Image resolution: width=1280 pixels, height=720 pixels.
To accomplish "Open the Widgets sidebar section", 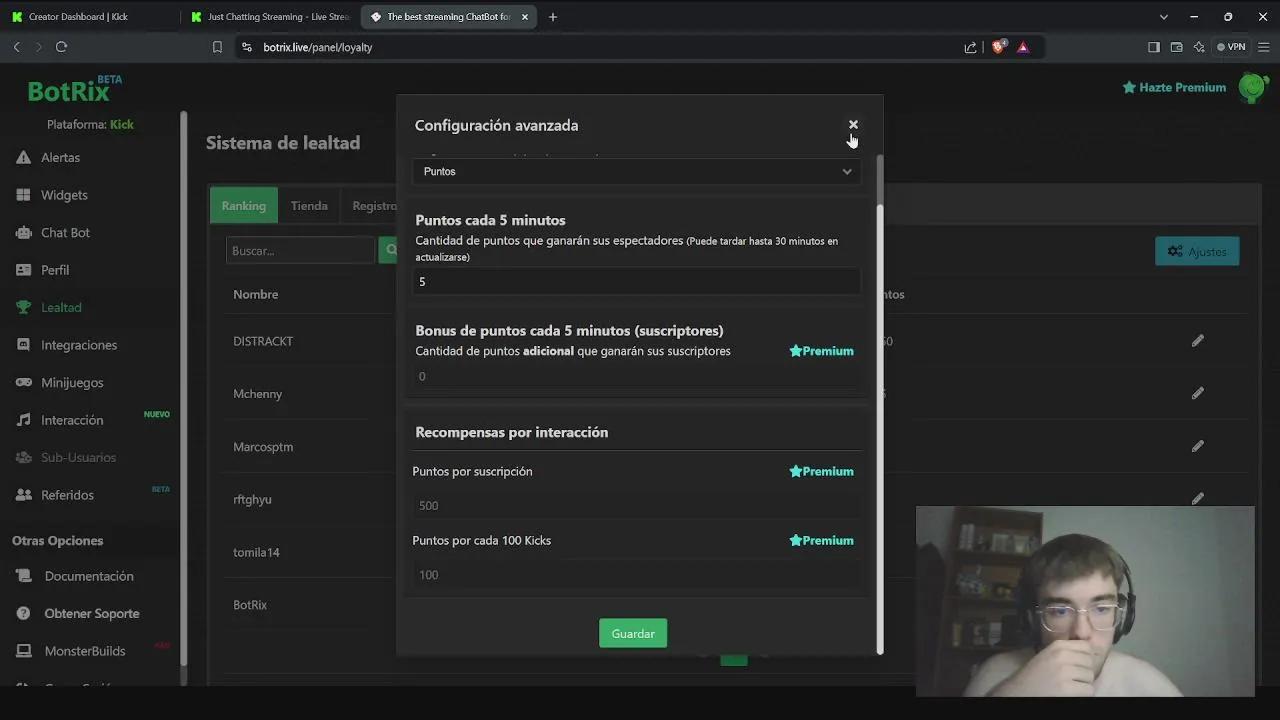I will [64, 195].
